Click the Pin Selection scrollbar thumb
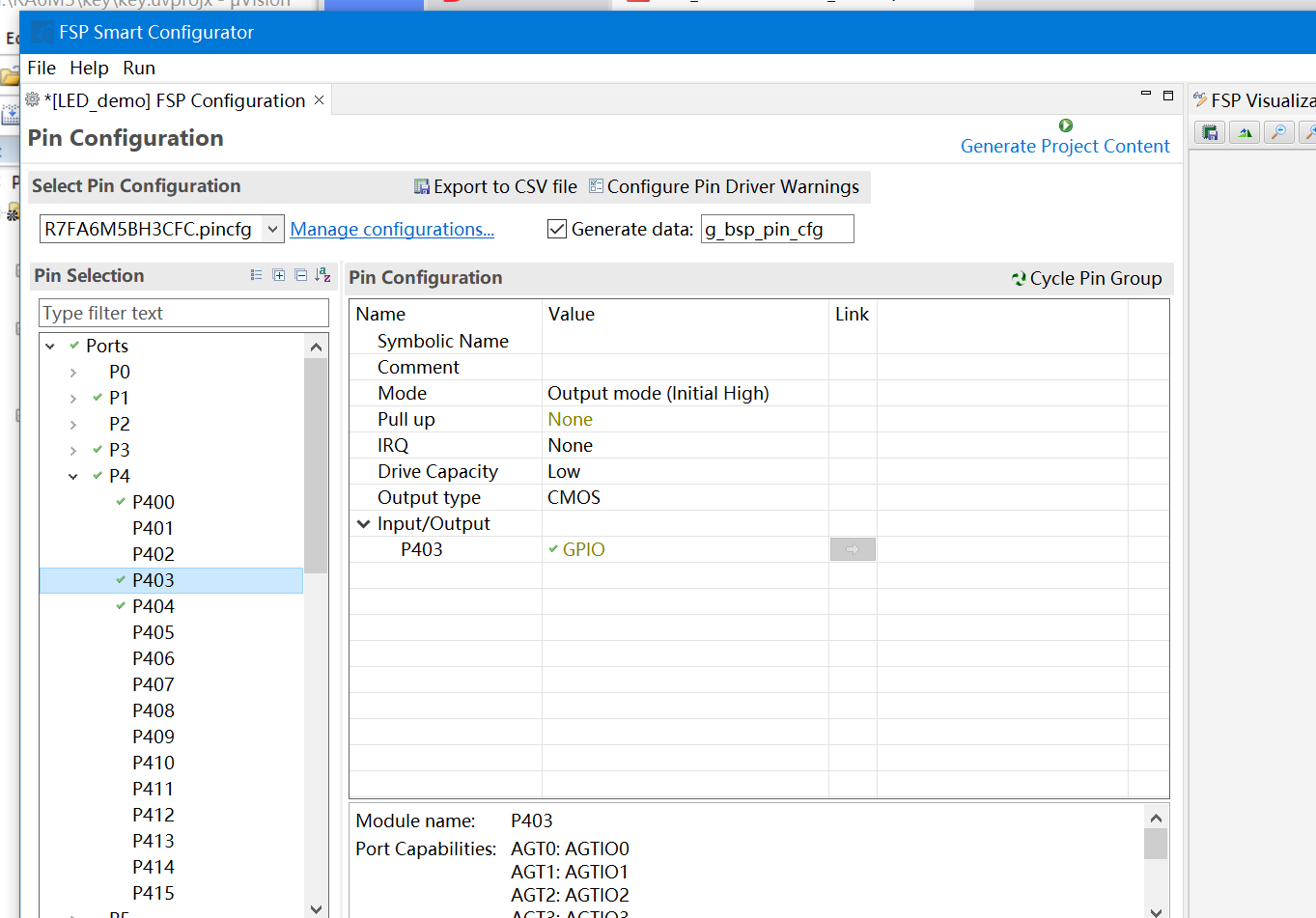 (316, 465)
